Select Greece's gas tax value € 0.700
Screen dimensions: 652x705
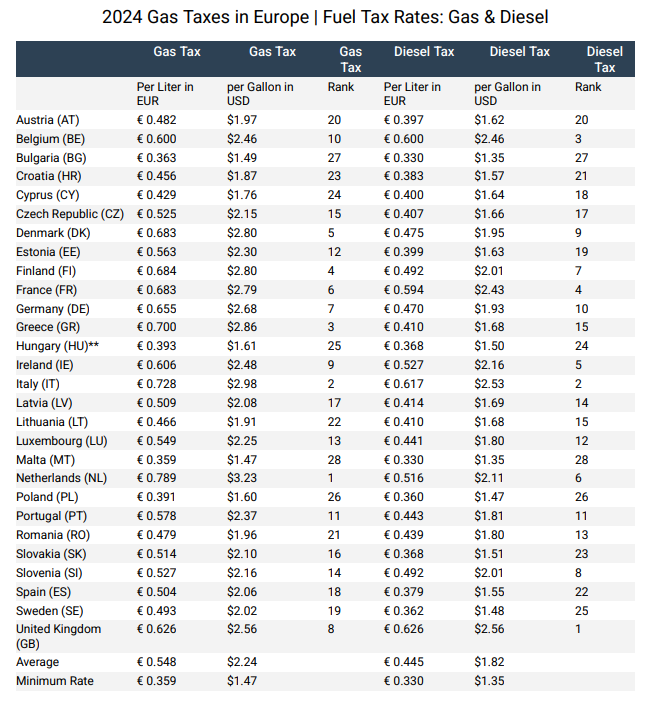[157, 327]
